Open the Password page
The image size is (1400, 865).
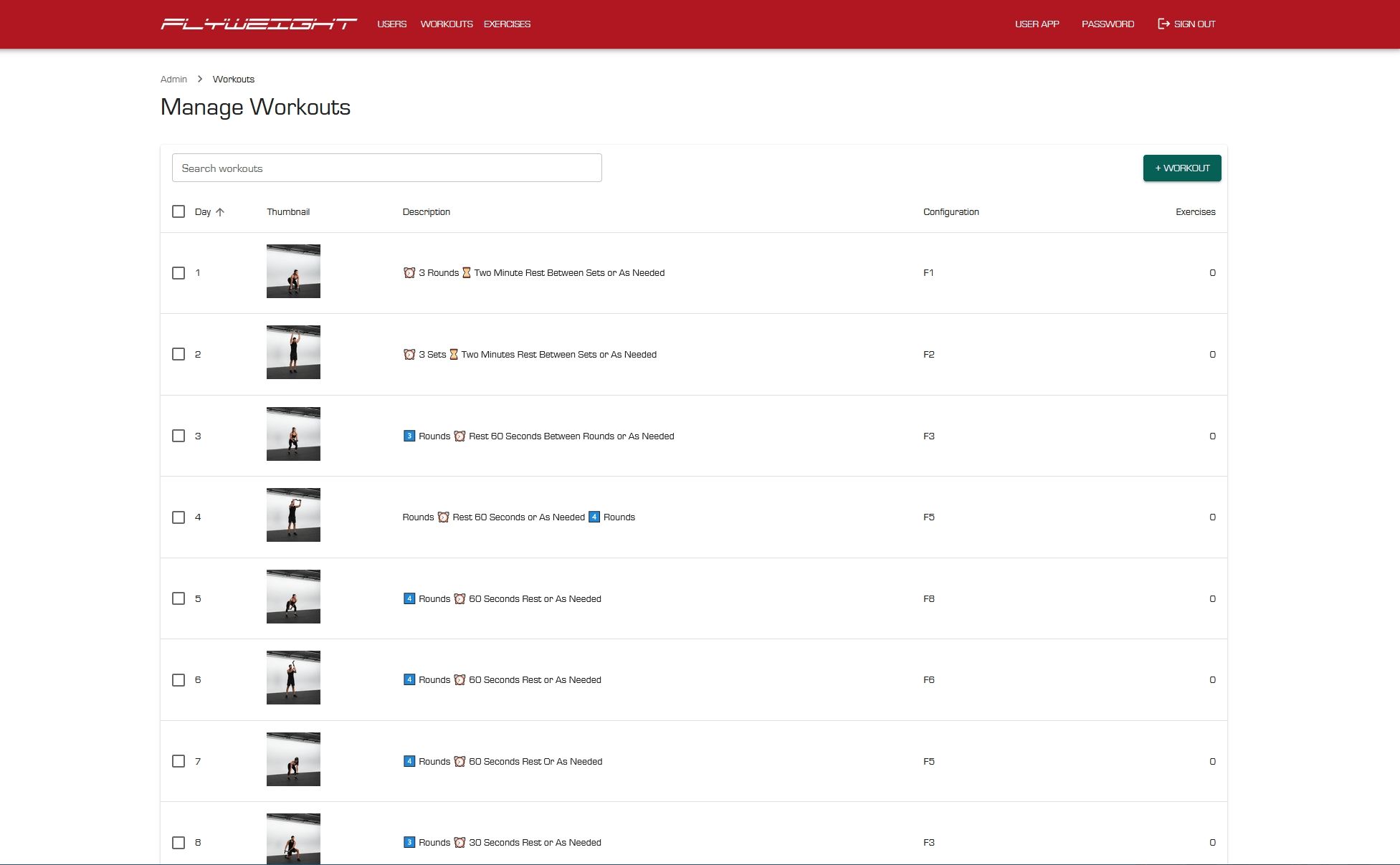[1108, 24]
